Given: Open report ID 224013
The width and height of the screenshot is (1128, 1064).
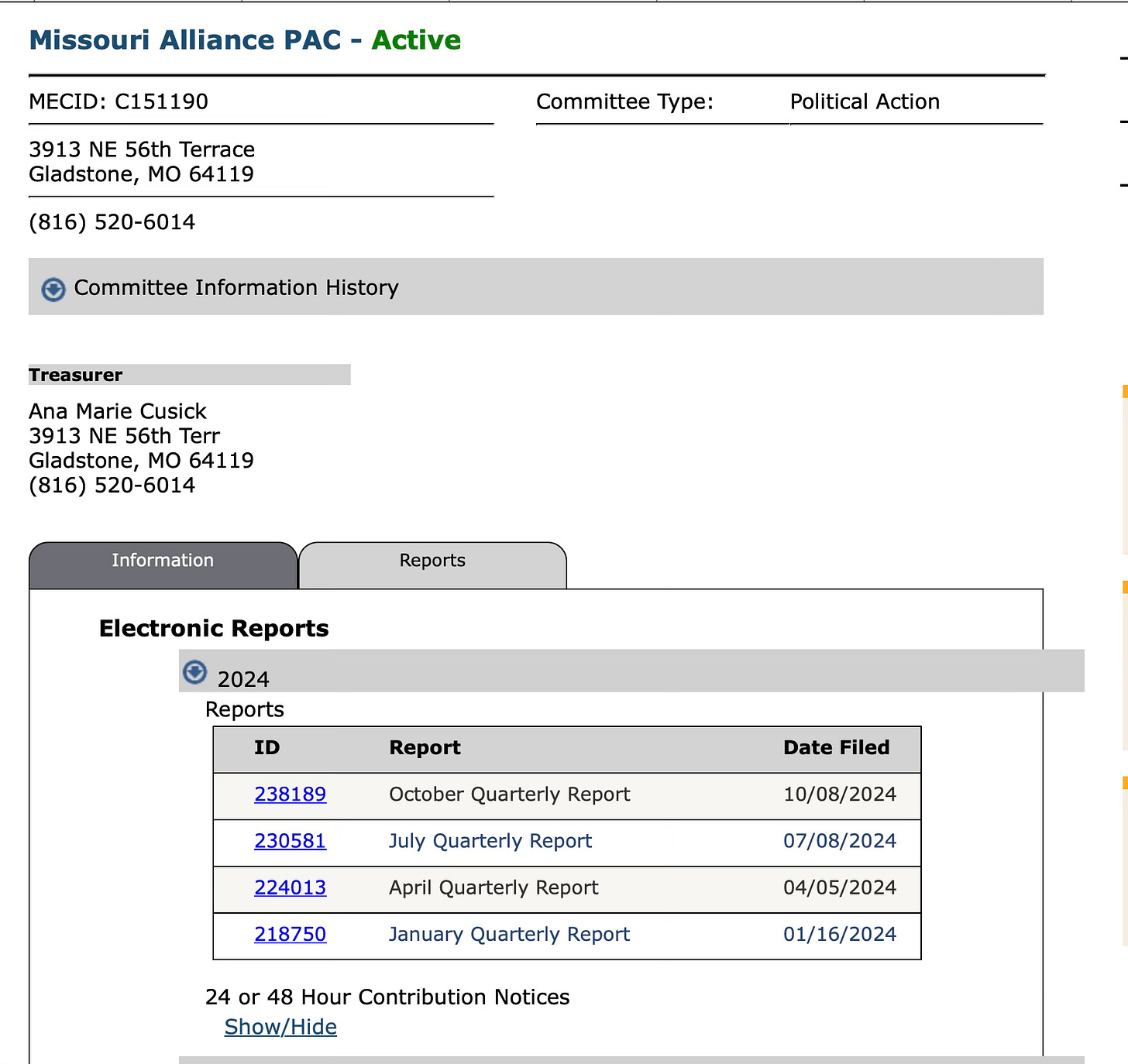Looking at the screenshot, I should (291, 887).
